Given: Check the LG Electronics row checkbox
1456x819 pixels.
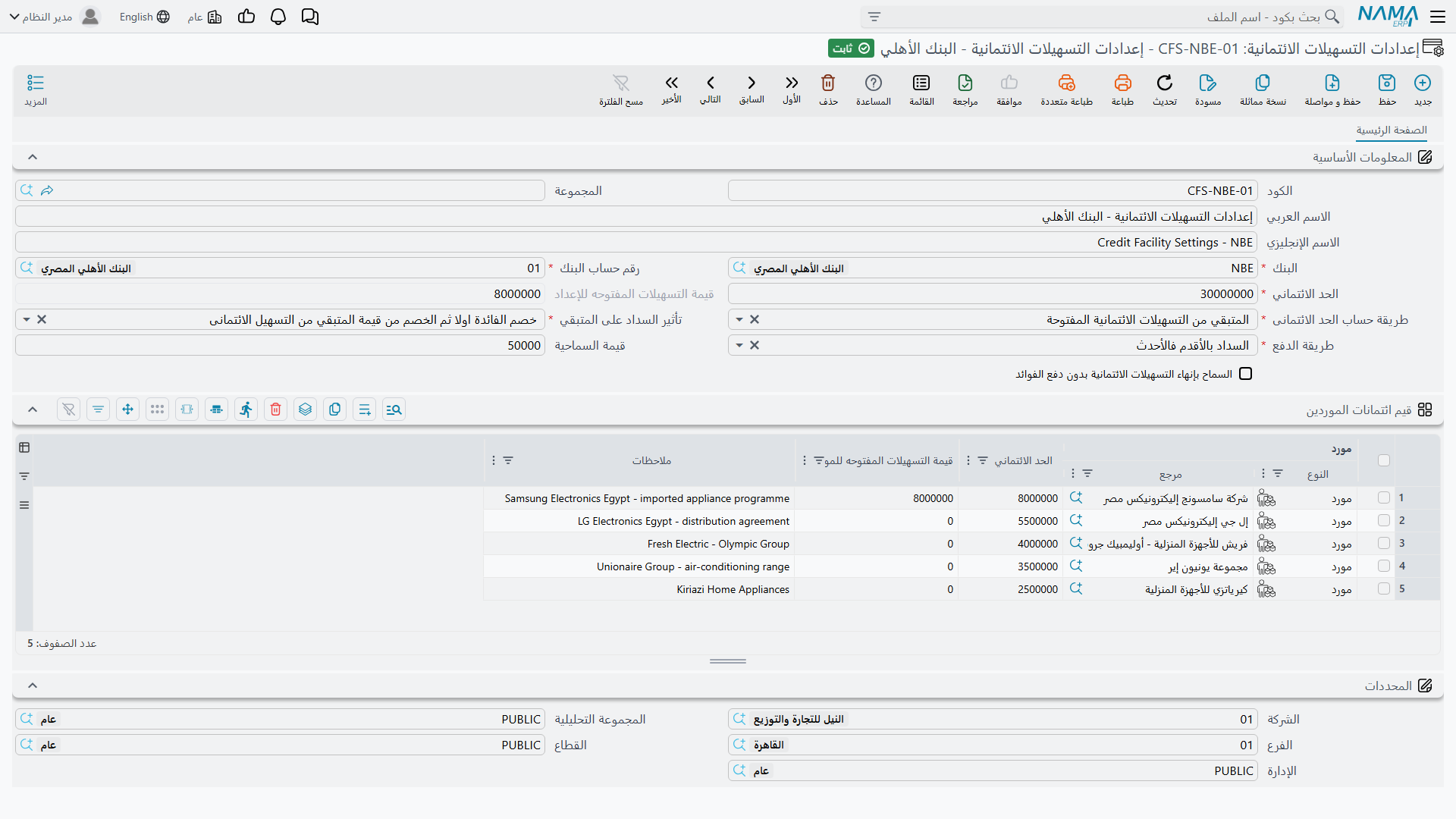Looking at the screenshot, I should [x=1384, y=520].
